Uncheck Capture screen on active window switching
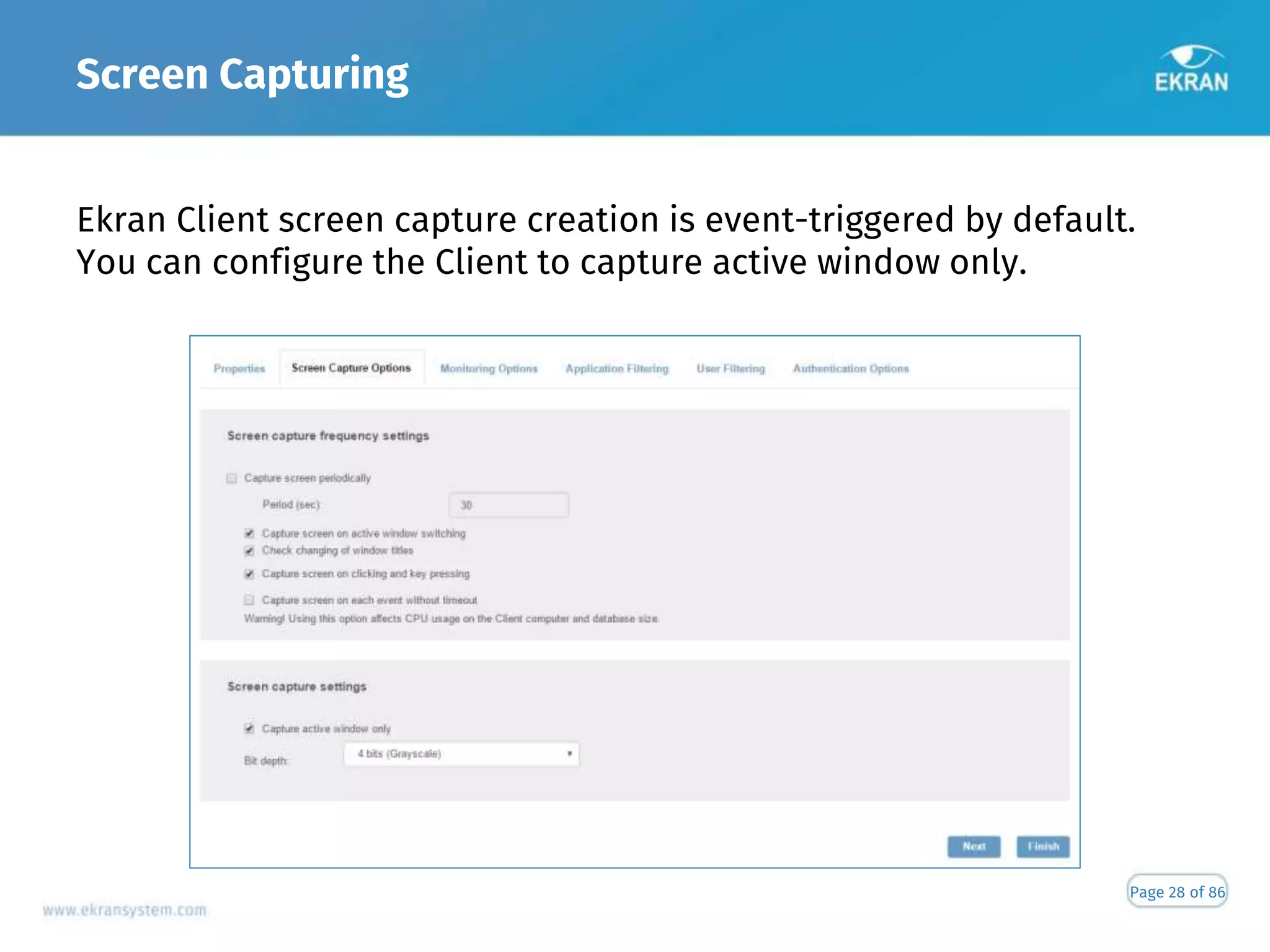The width and height of the screenshot is (1270, 952). (x=249, y=534)
